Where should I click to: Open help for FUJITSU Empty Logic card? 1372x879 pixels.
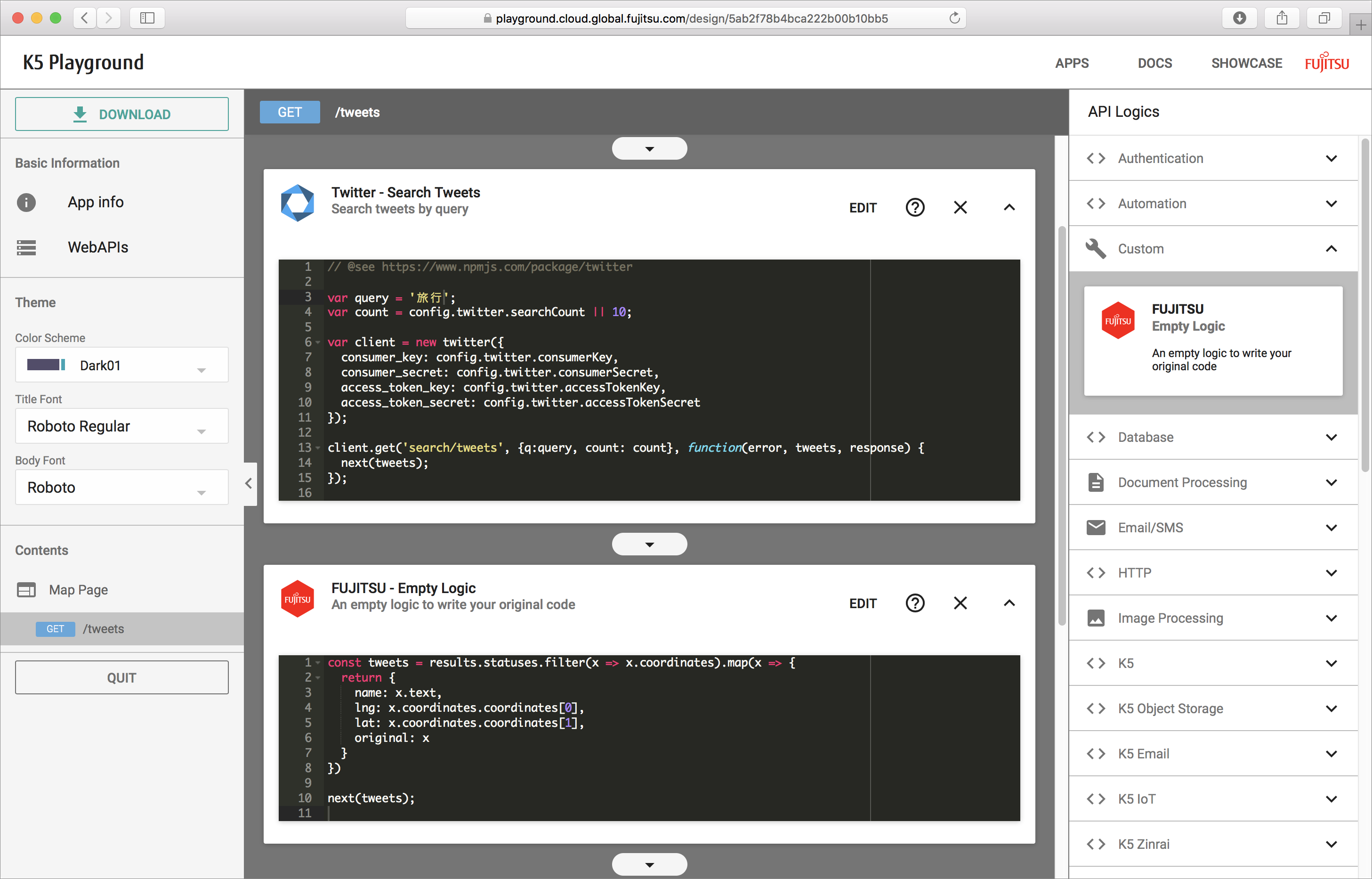(x=915, y=603)
